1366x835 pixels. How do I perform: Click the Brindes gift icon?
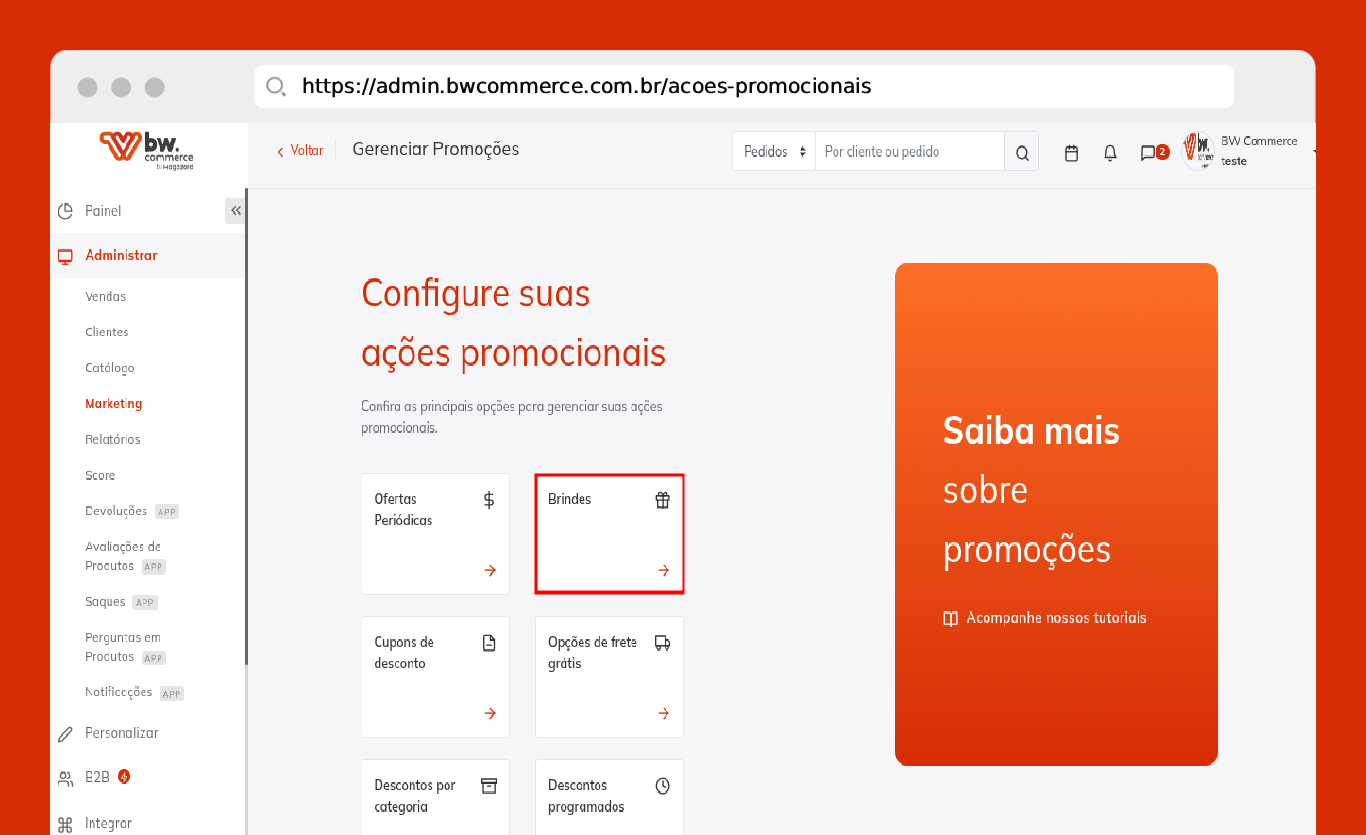662,500
